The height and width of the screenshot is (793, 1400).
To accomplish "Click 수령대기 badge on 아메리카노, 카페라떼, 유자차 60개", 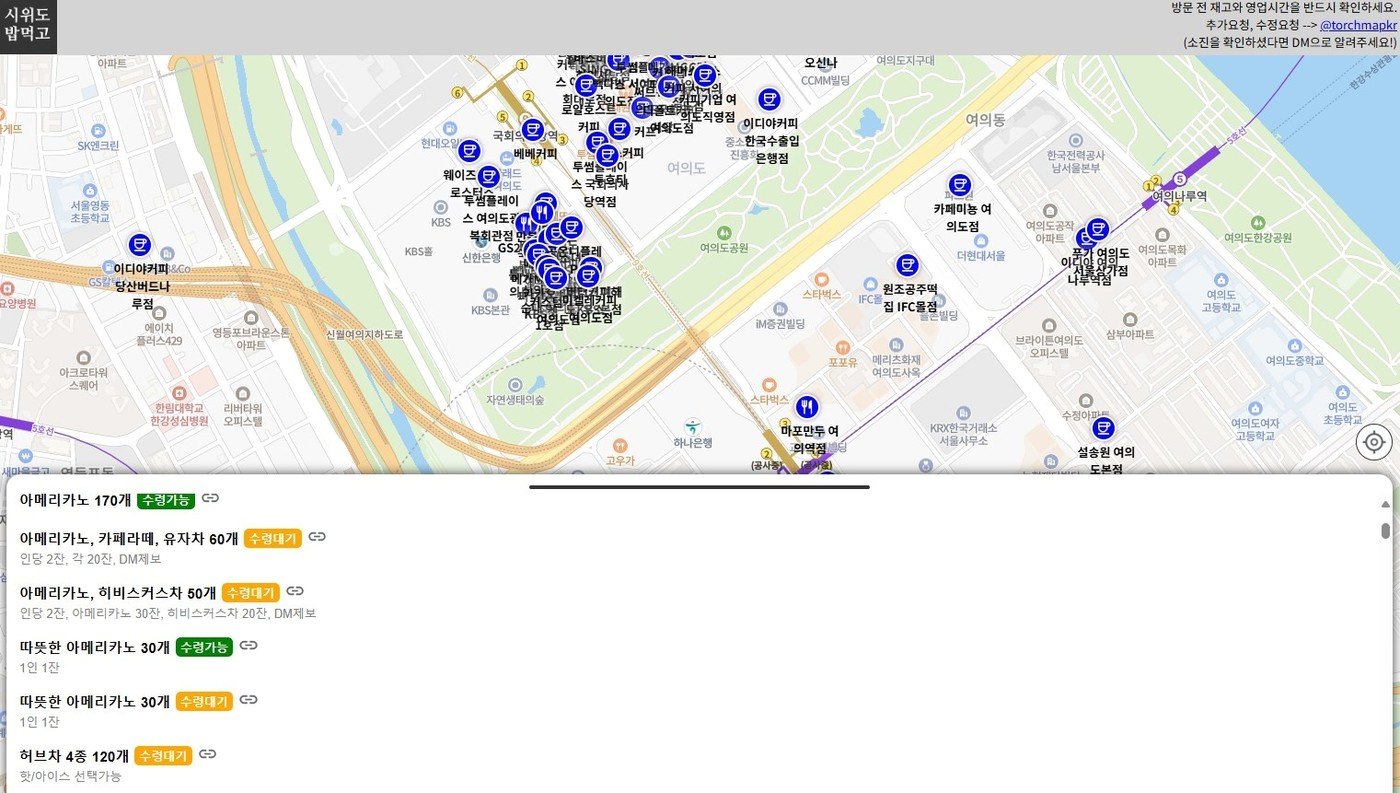I will pyautogui.click(x=272, y=538).
